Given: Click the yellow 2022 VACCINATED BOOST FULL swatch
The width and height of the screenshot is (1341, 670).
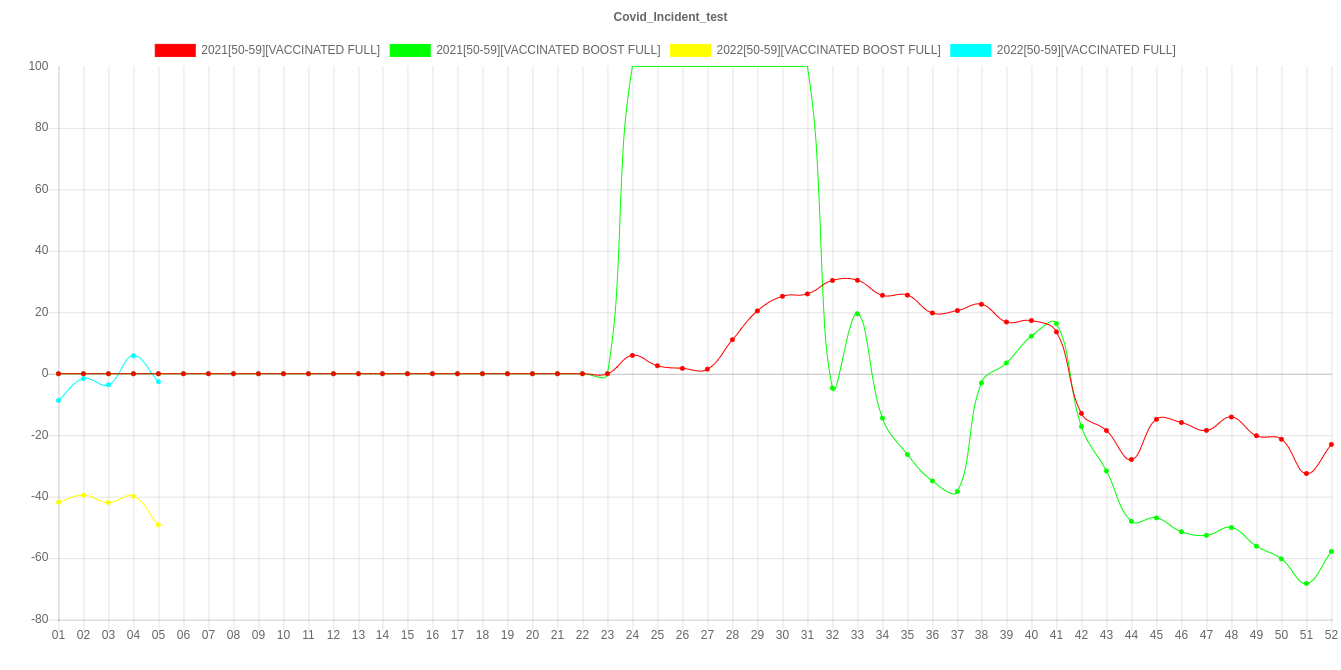Looking at the screenshot, I should [690, 50].
